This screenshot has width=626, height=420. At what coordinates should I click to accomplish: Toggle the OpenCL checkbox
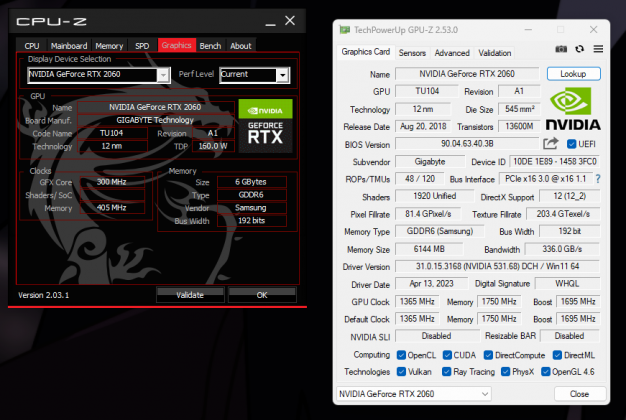point(401,354)
